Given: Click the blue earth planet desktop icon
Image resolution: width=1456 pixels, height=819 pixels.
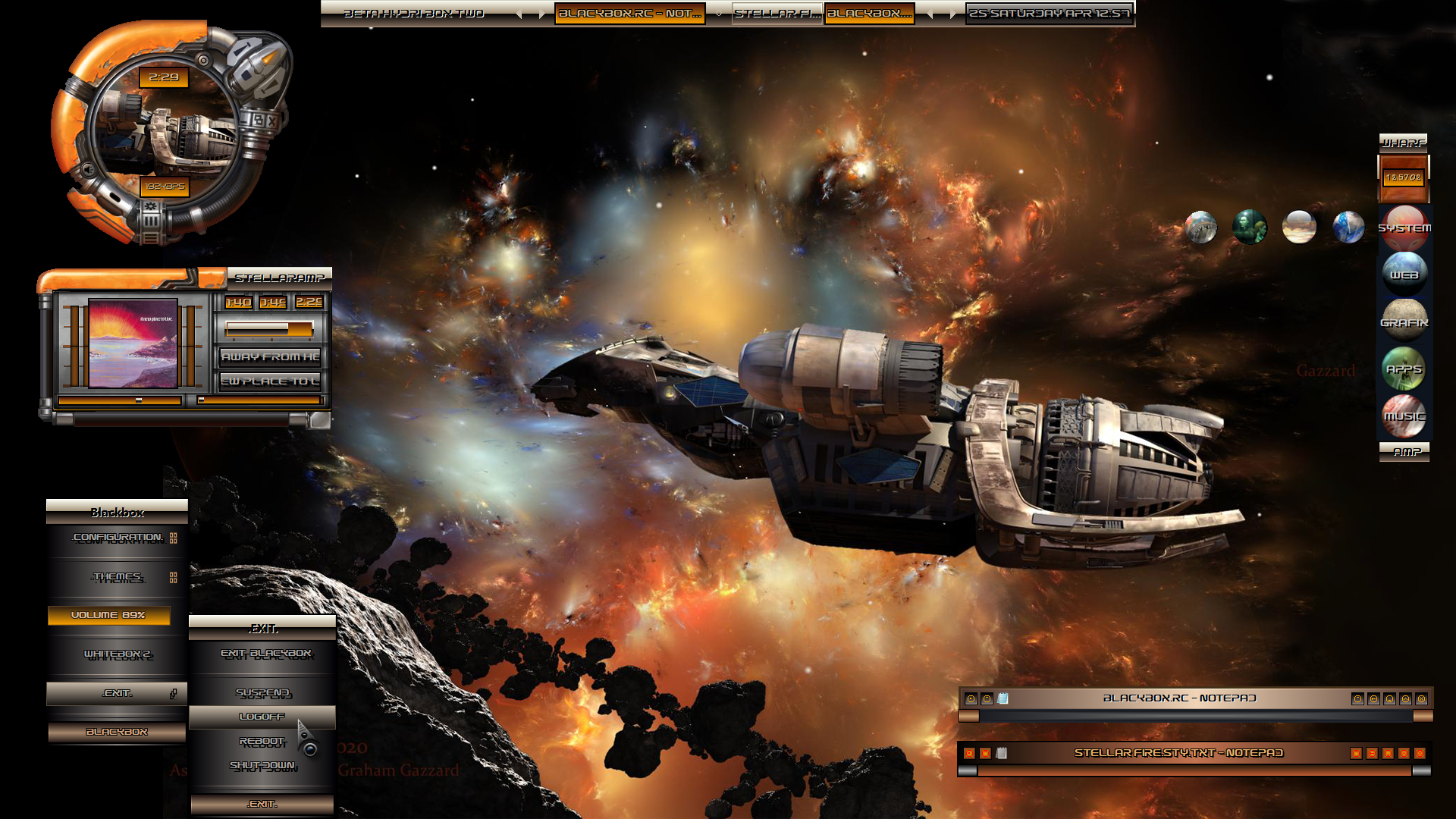Looking at the screenshot, I should click(1348, 227).
